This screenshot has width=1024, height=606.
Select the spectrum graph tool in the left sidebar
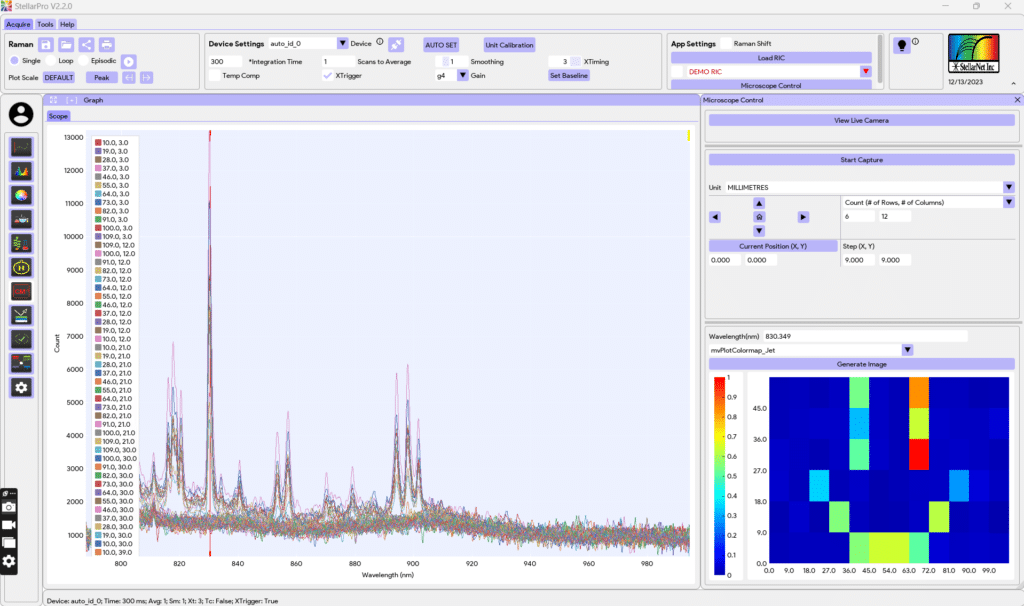[21, 147]
